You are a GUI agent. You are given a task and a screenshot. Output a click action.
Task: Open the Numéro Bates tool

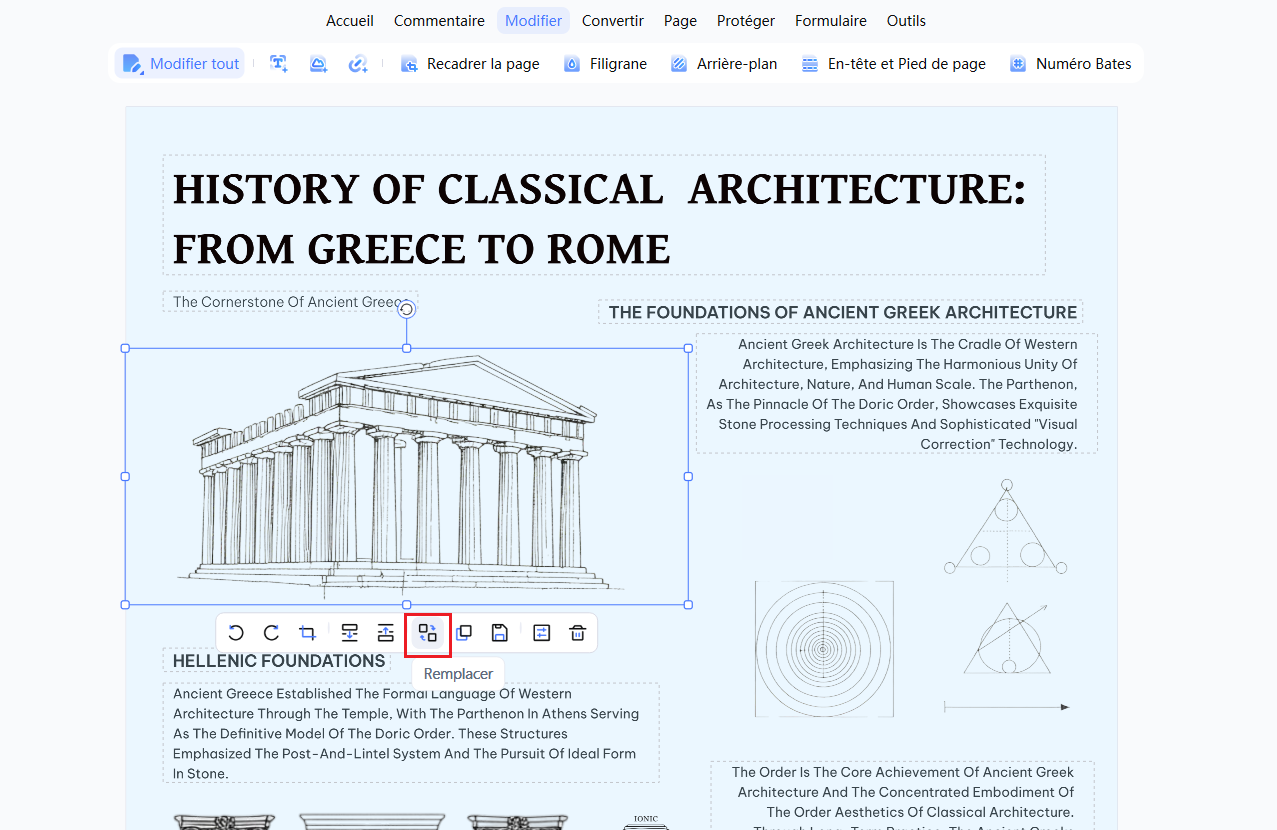[x=1071, y=64]
